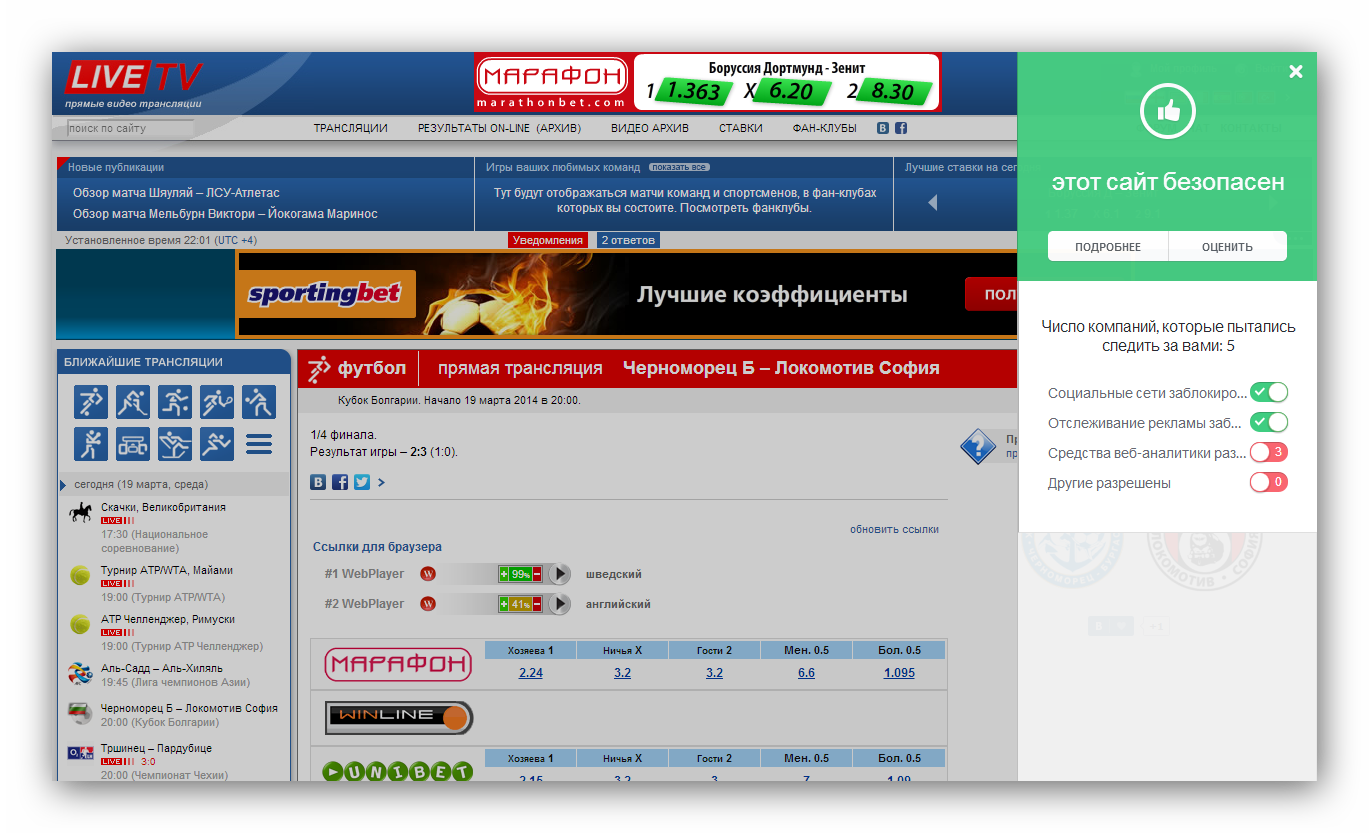Open the all-sports hamburger menu icon

259,444
